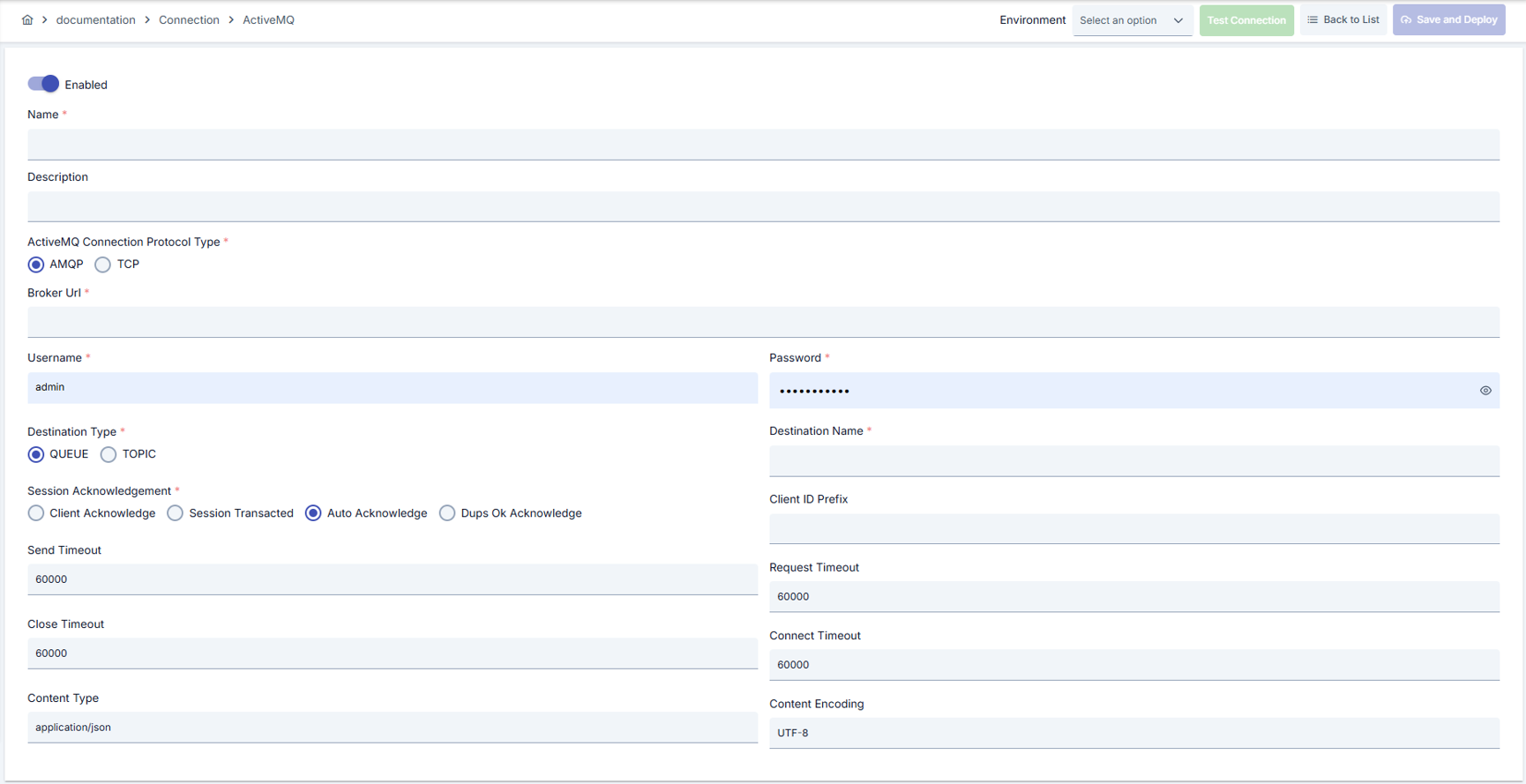Click the Test Connection button
This screenshot has height=784, width=1526.
point(1246,20)
